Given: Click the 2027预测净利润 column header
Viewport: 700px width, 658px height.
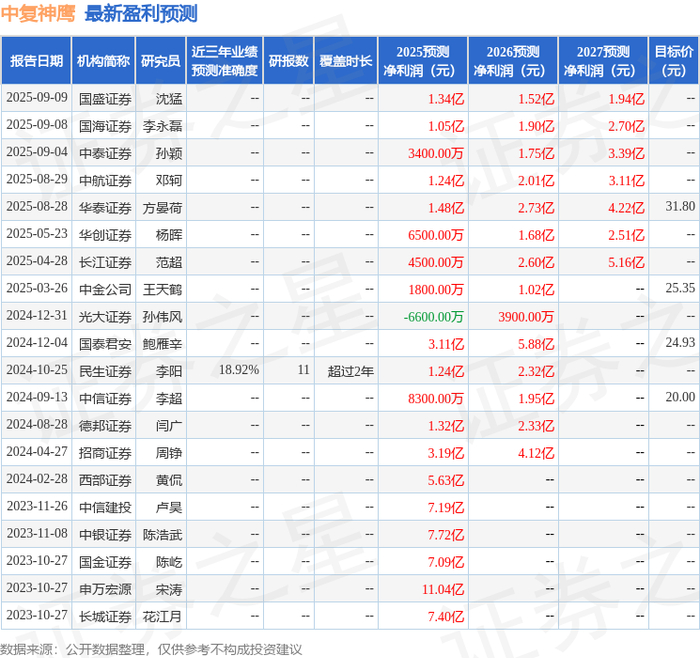Looking at the screenshot, I should (603, 61).
